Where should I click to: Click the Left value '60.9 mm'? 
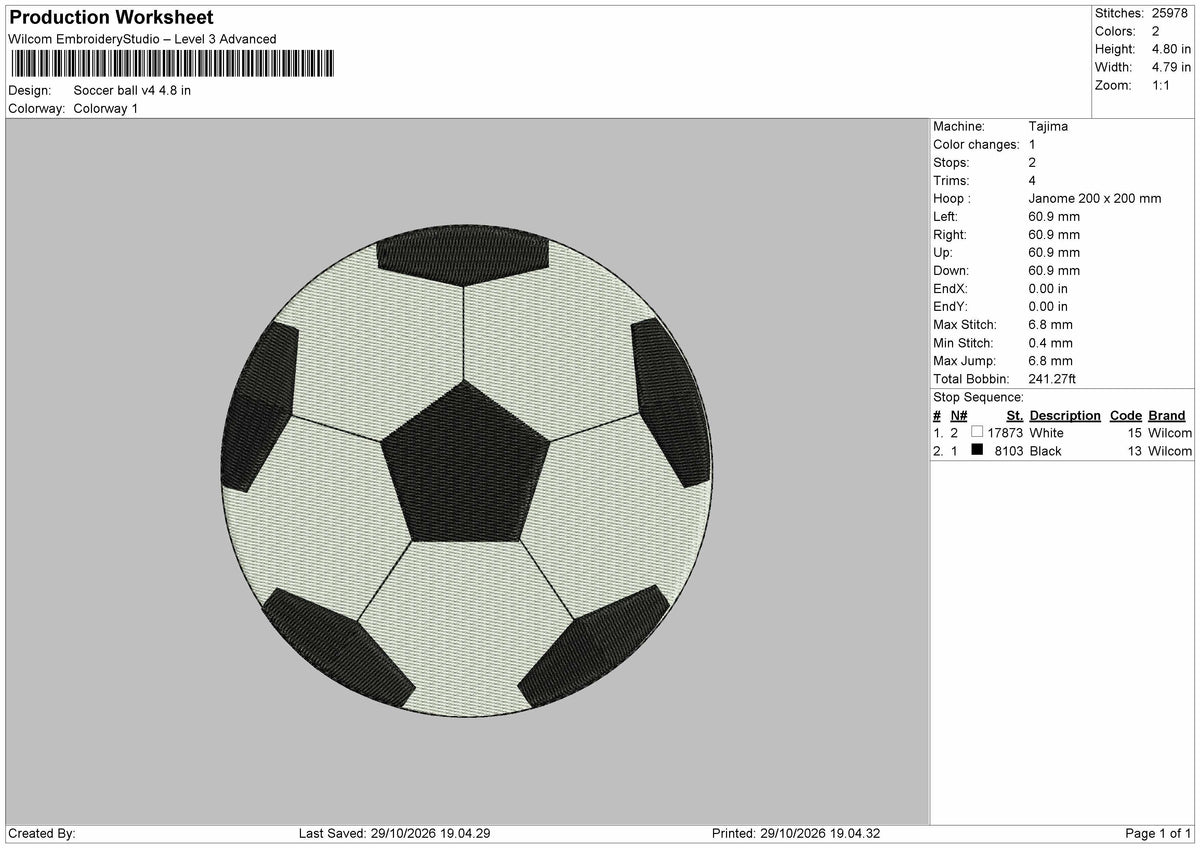1054,216
